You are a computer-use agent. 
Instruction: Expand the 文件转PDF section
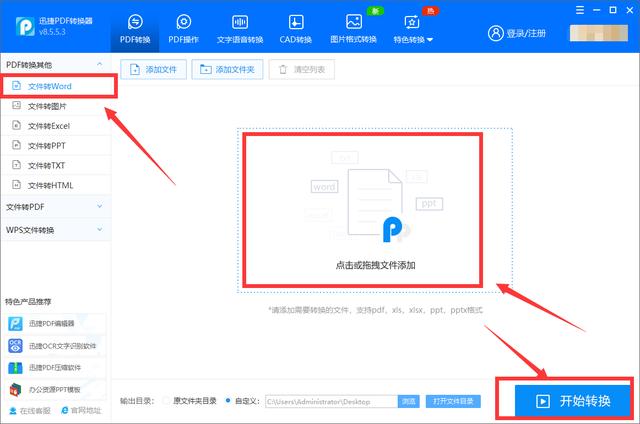(x=56, y=207)
